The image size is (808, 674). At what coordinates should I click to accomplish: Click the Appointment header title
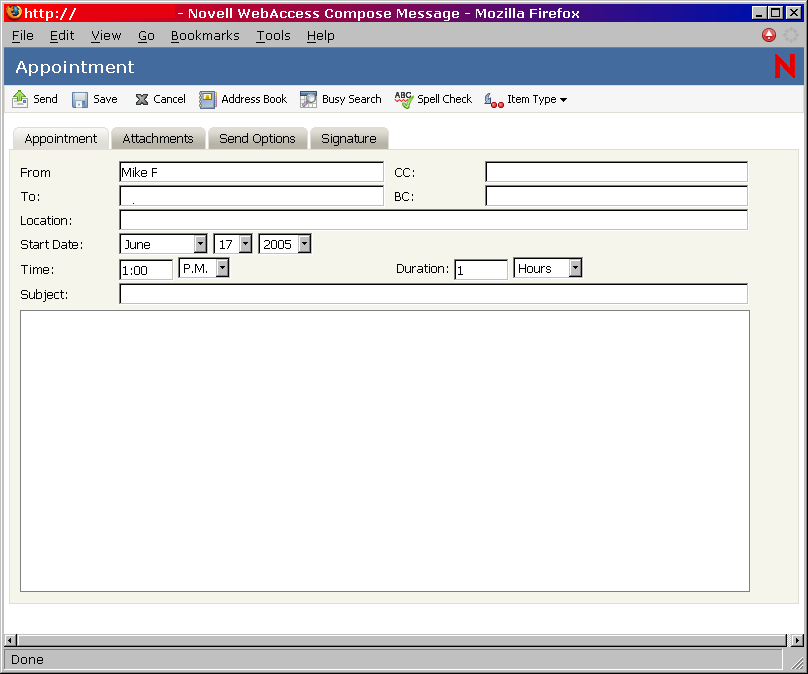[x=75, y=67]
